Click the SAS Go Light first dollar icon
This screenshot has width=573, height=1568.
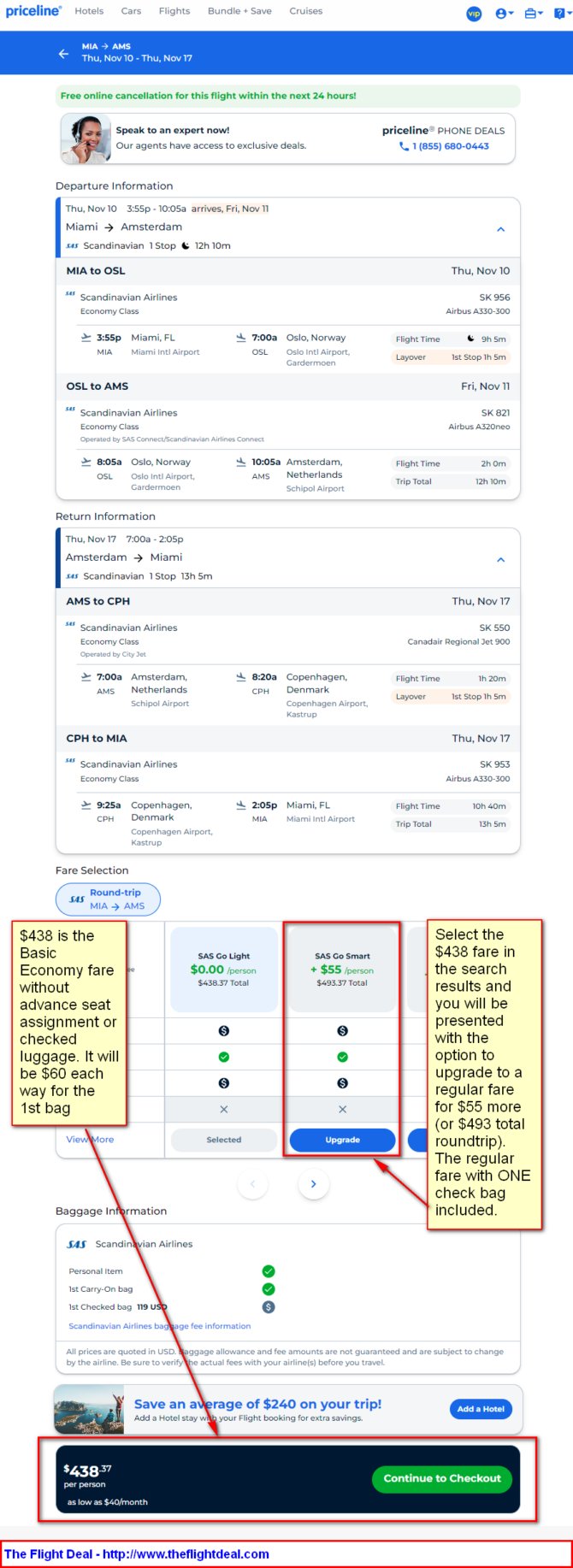pyautogui.click(x=224, y=1031)
